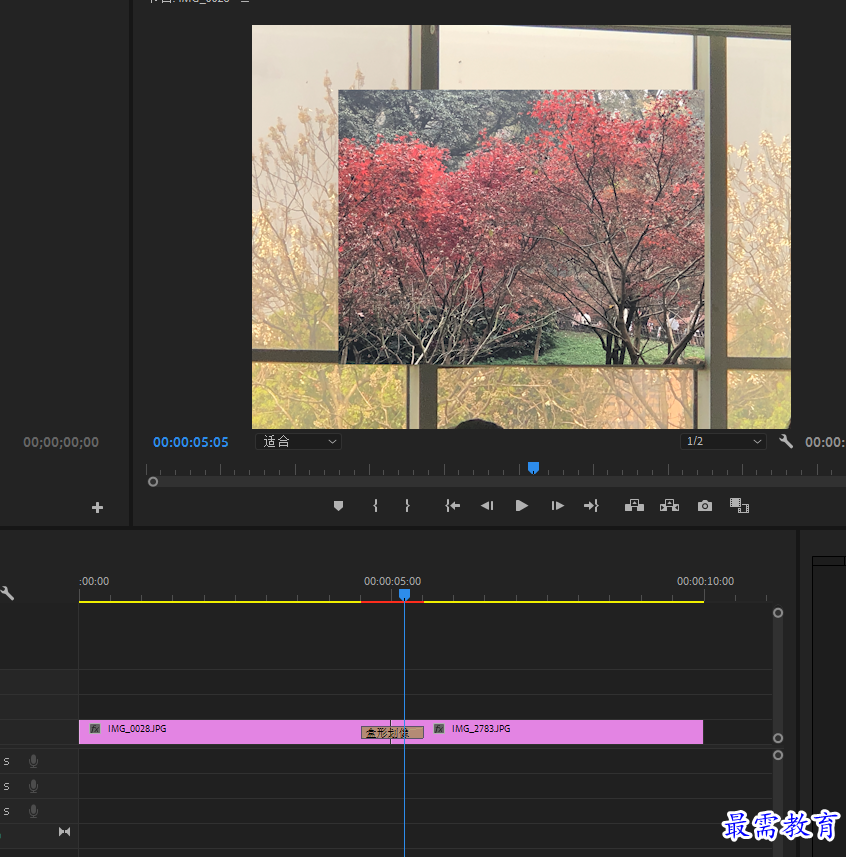The image size is (846, 857).
Task: Play the sequence preview
Action: point(521,506)
